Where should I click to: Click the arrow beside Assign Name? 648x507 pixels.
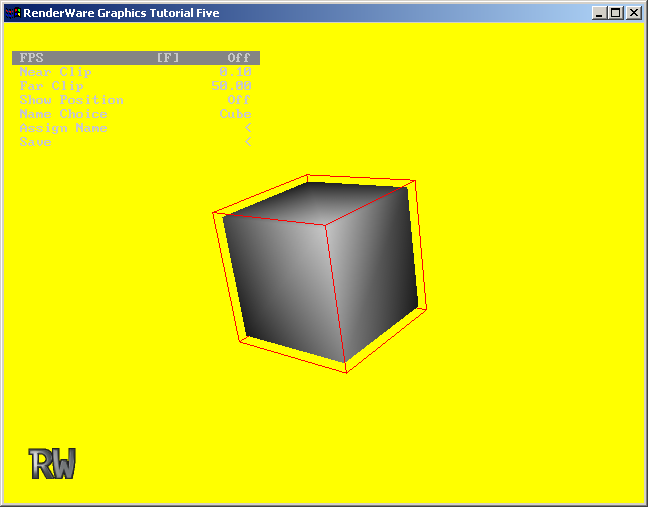[x=248, y=128]
